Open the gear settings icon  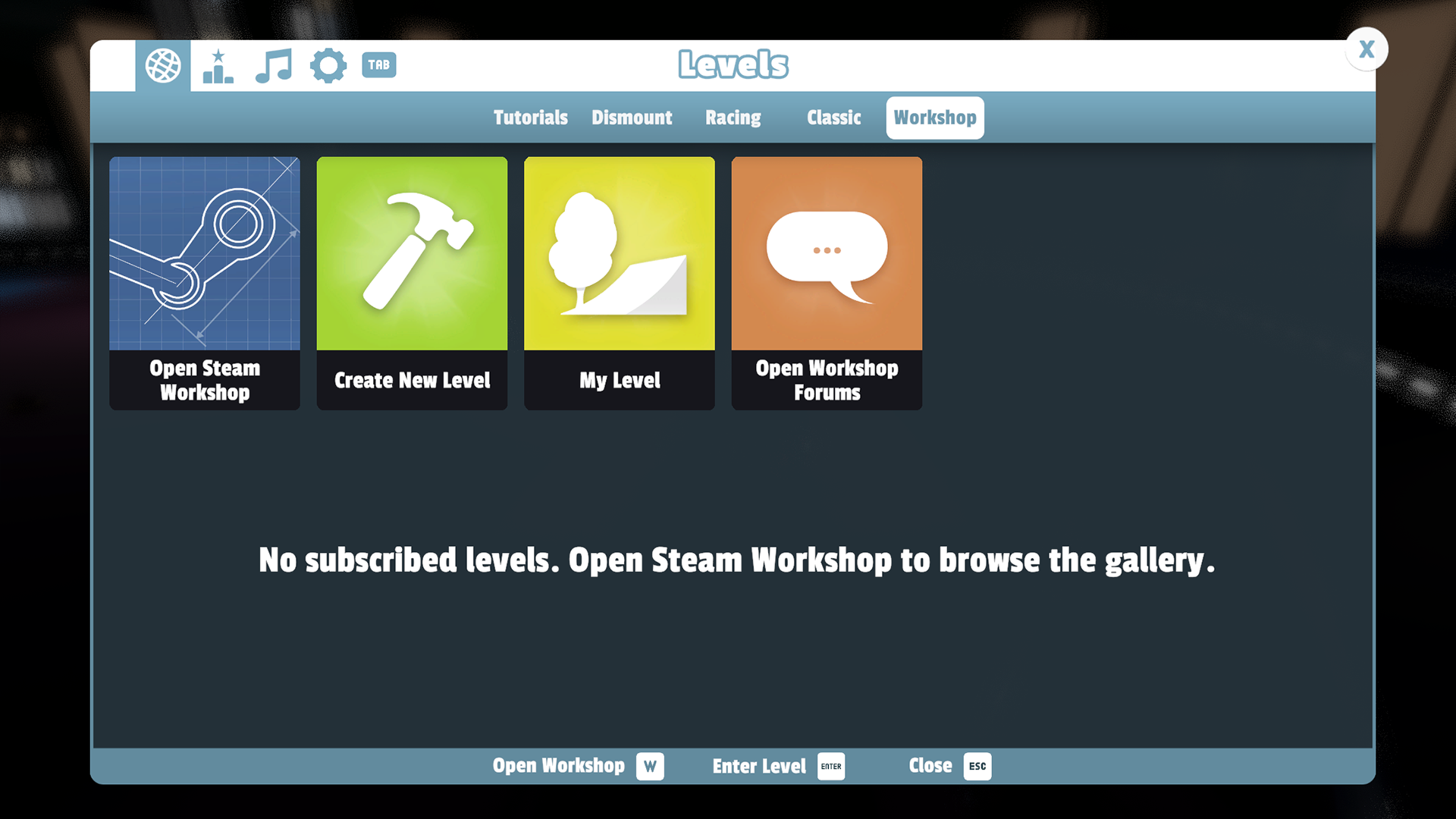(328, 66)
